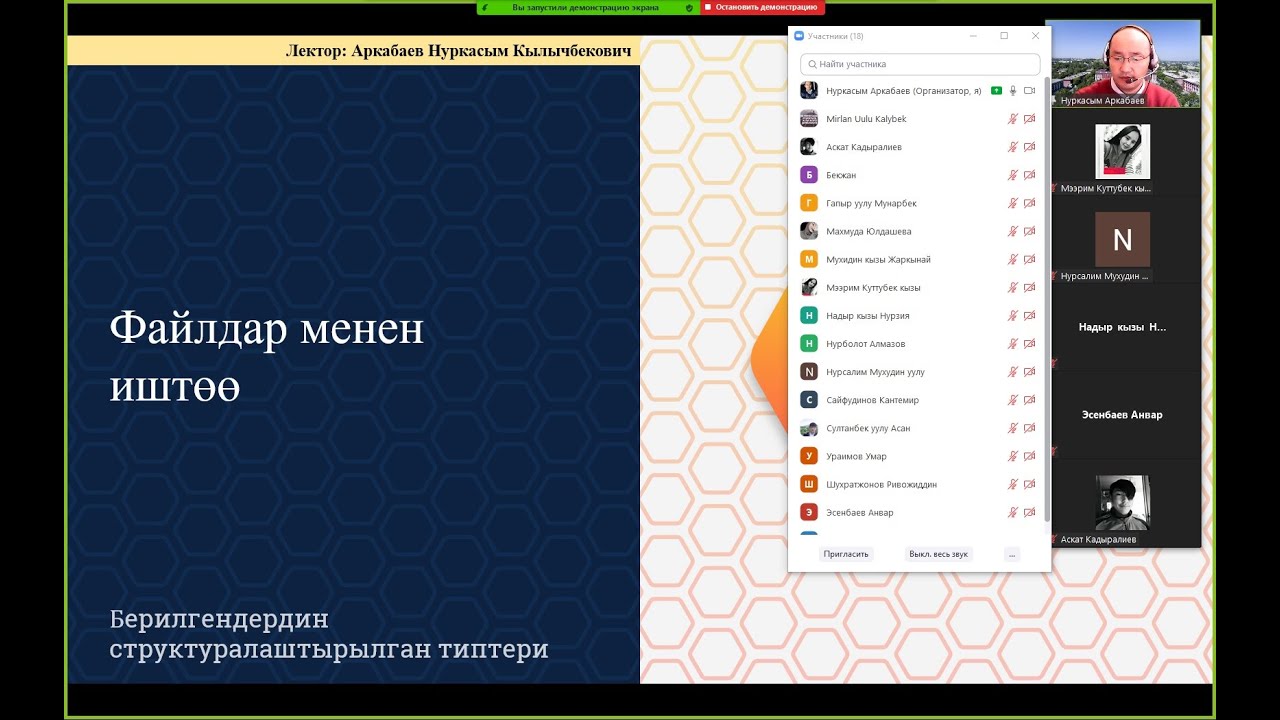This screenshot has height=720, width=1280.
Task: Click disabled camera icon for Ураимов Умар
Action: (1029, 456)
